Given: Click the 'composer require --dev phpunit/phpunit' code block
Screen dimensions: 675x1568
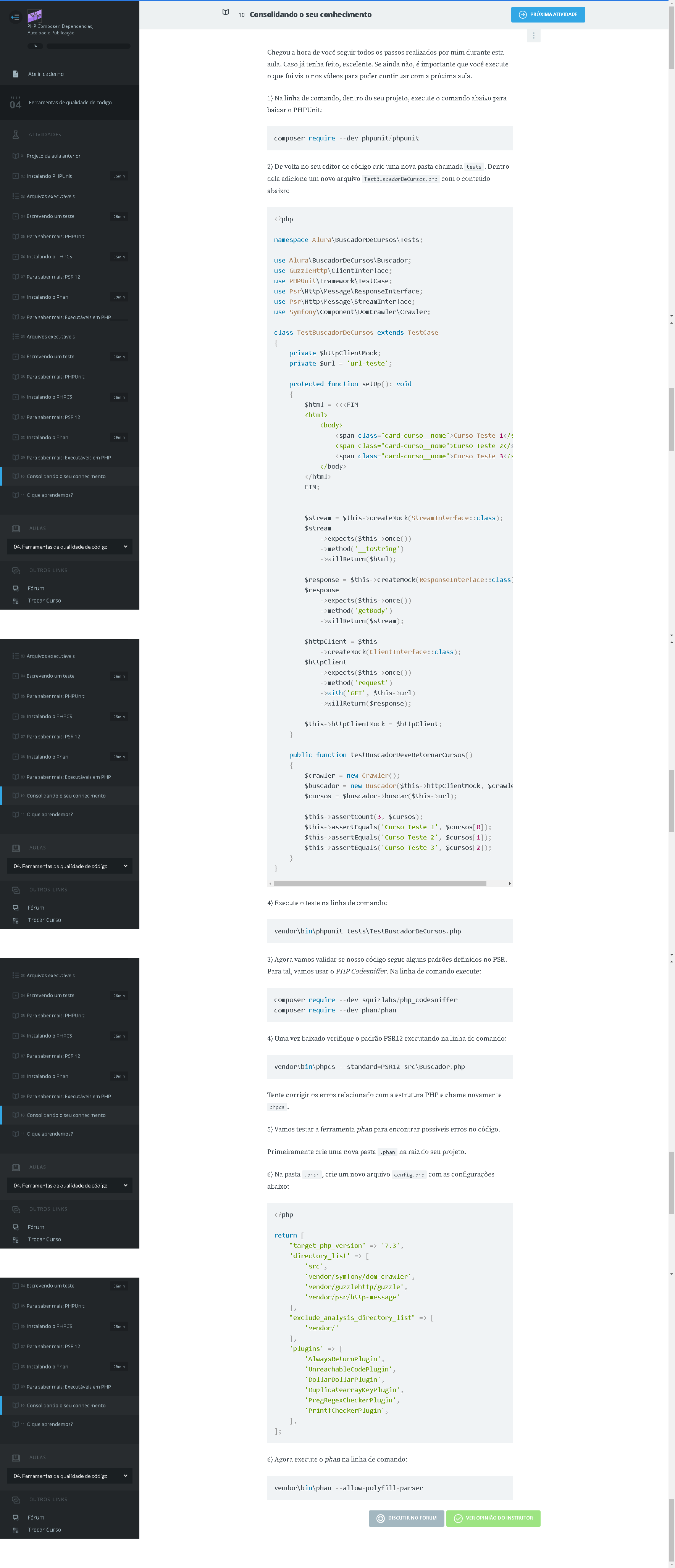Looking at the screenshot, I should (x=389, y=138).
